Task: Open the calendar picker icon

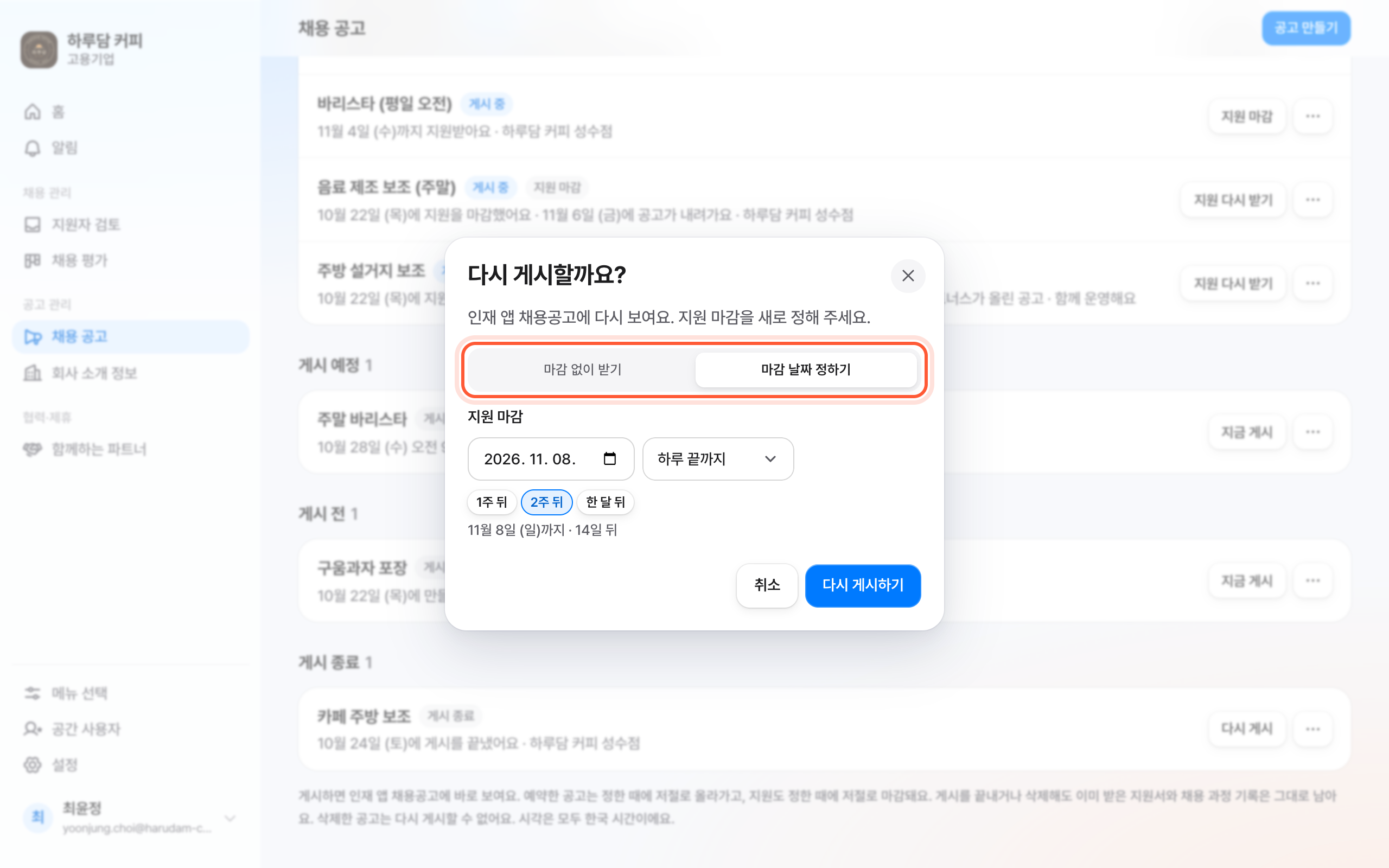Action: pos(609,459)
